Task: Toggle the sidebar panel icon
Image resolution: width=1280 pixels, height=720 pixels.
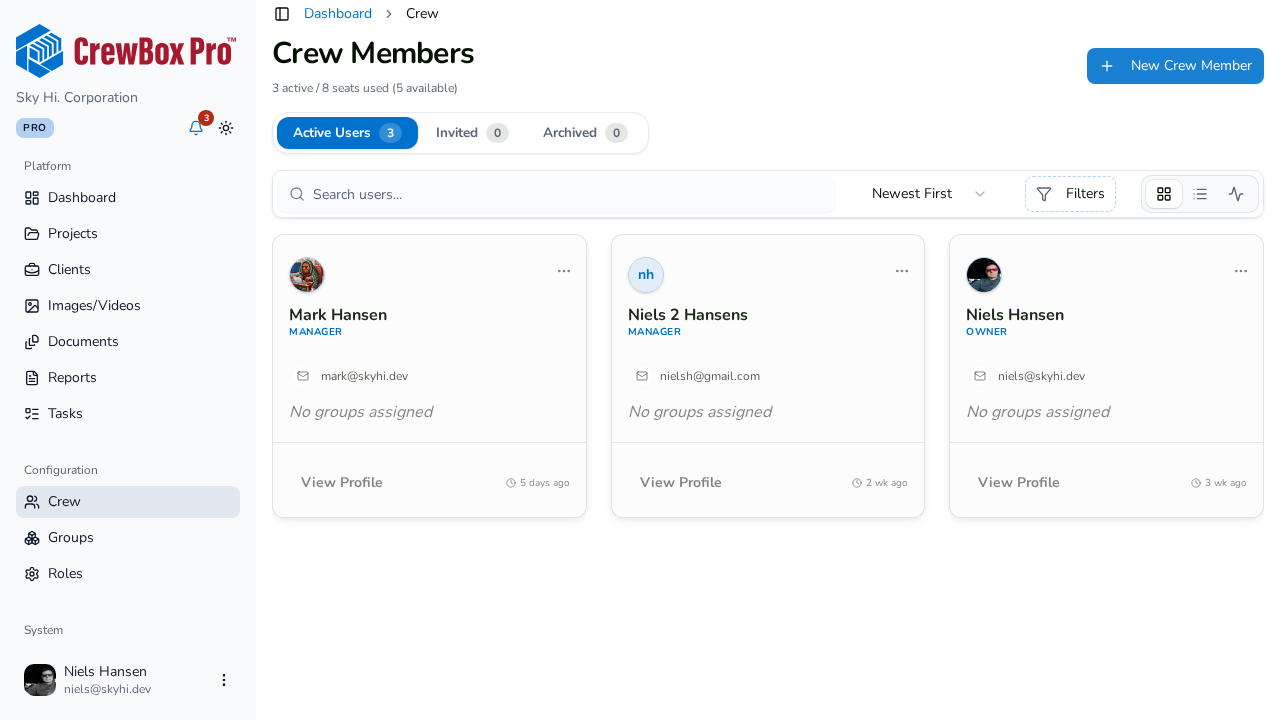Action: (282, 14)
